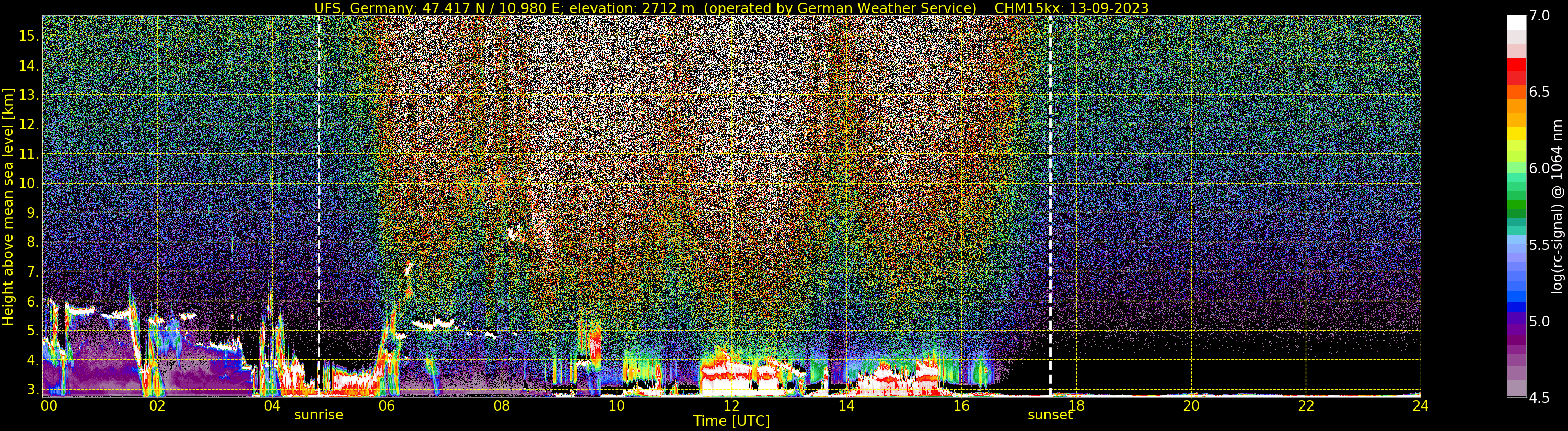Viewport: 1568px width, 431px height.
Task: Click the '02' tick on the time axis
Action: (x=157, y=405)
